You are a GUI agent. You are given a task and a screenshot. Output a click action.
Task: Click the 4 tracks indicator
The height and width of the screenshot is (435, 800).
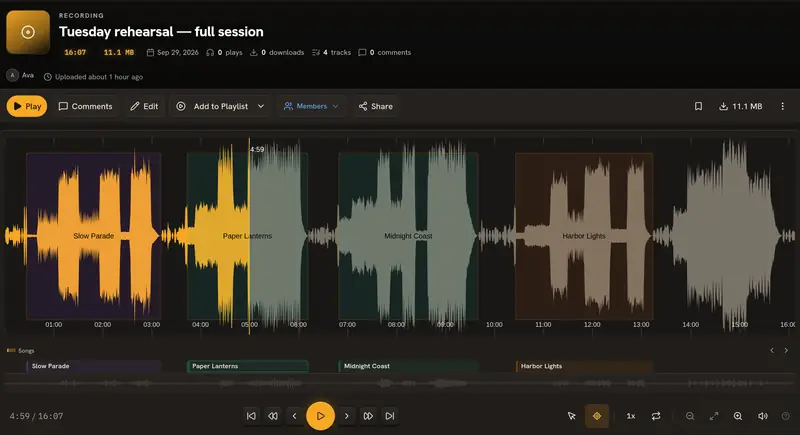(332, 52)
